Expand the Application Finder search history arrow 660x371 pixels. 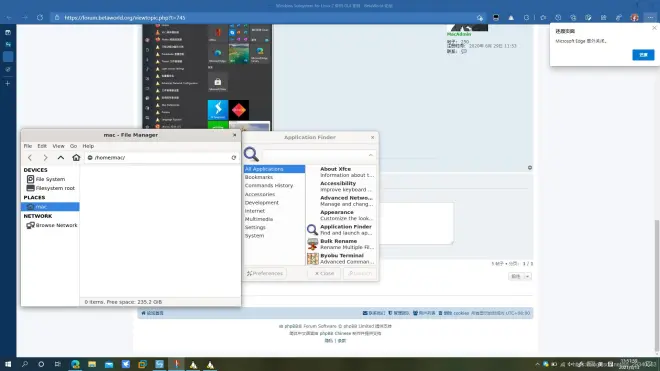tap(370, 155)
